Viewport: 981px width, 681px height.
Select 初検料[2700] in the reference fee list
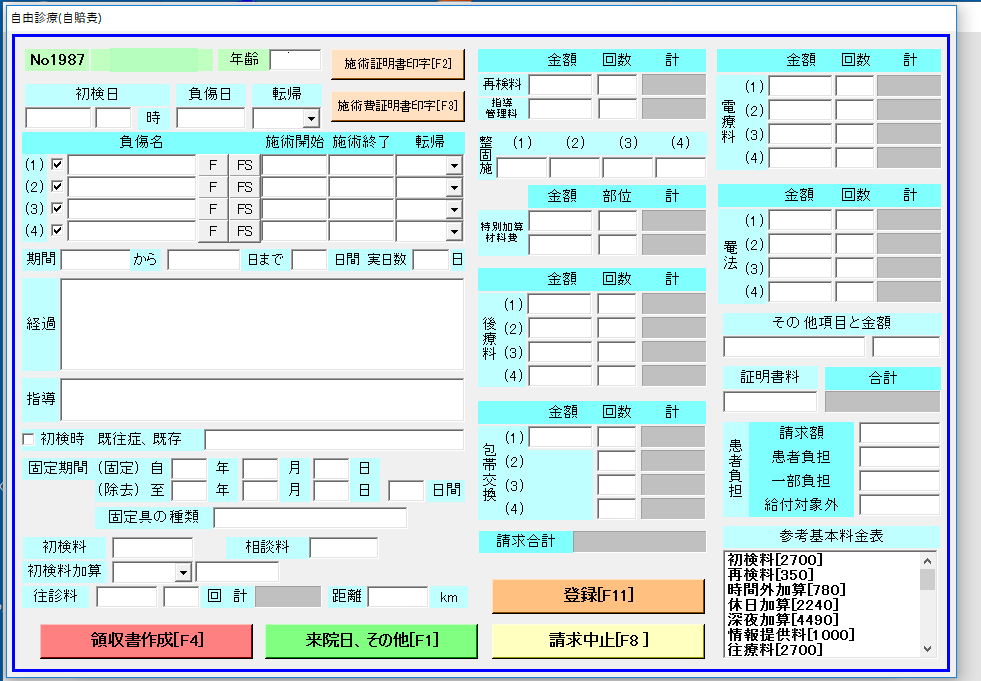click(x=767, y=560)
